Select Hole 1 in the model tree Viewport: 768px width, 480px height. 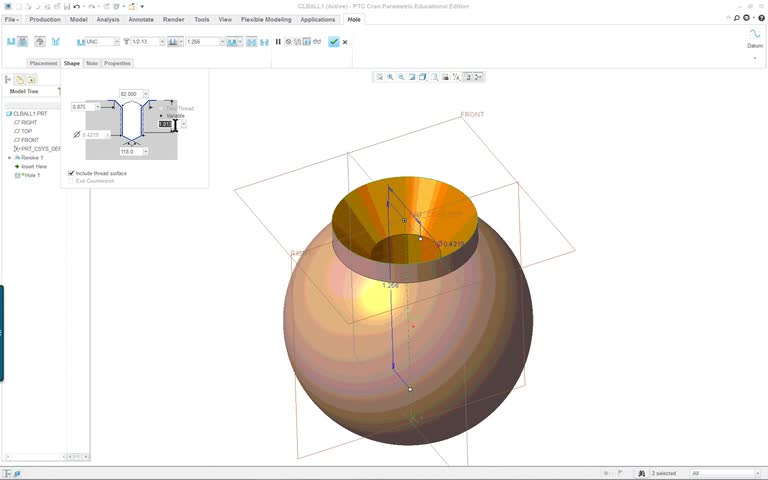coord(32,175)
